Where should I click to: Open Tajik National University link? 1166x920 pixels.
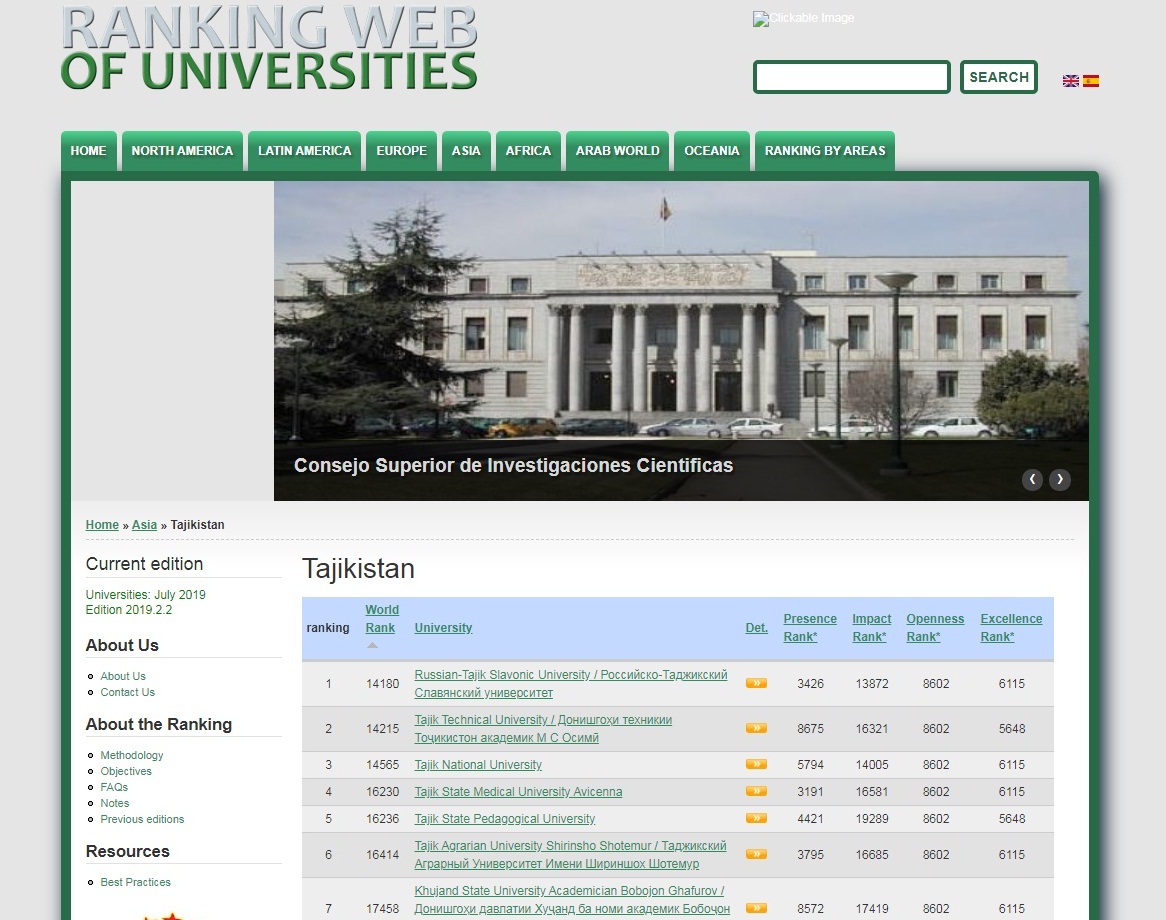tap(477, 765)
